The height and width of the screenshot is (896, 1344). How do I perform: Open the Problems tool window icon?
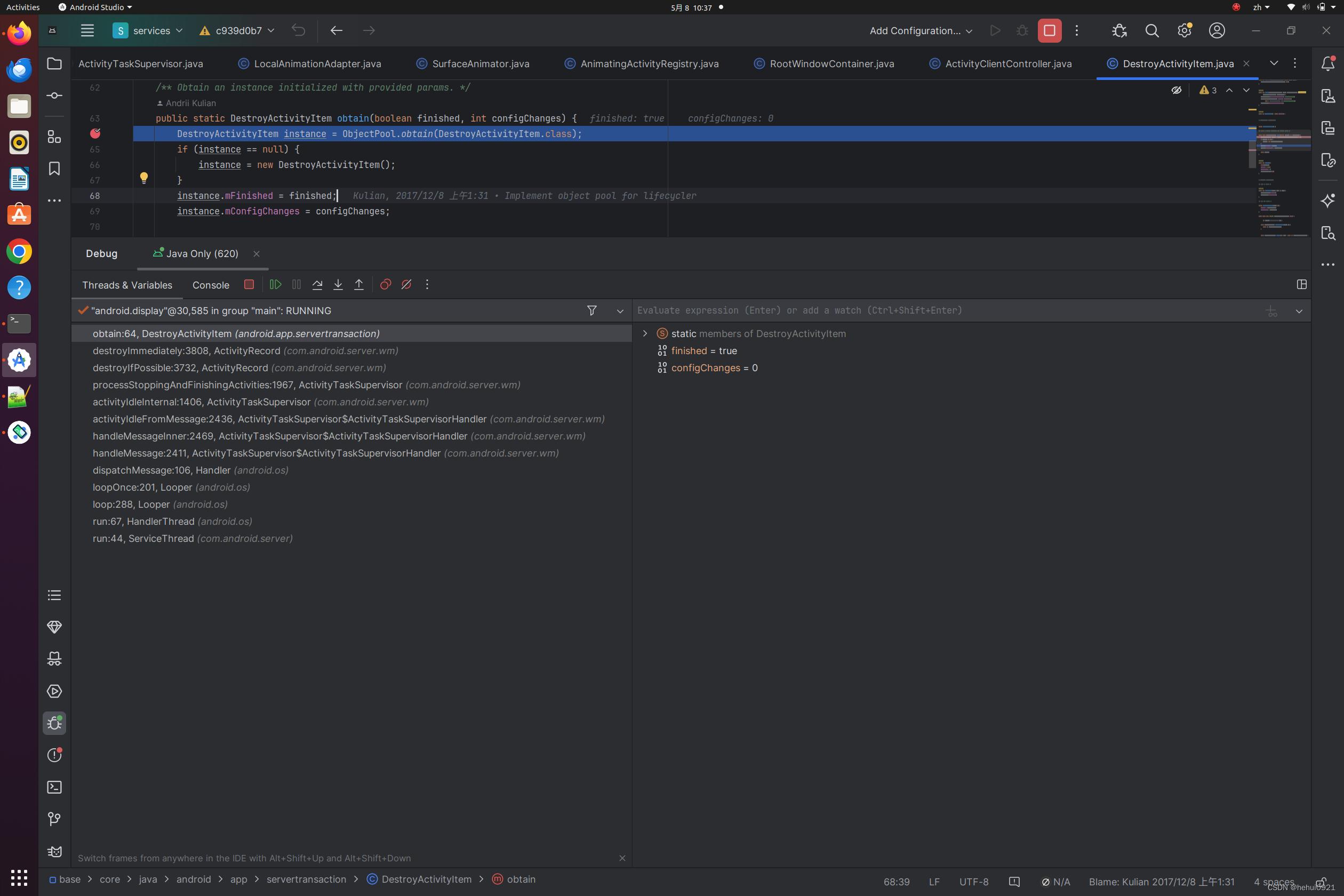(x=54, y=755)
